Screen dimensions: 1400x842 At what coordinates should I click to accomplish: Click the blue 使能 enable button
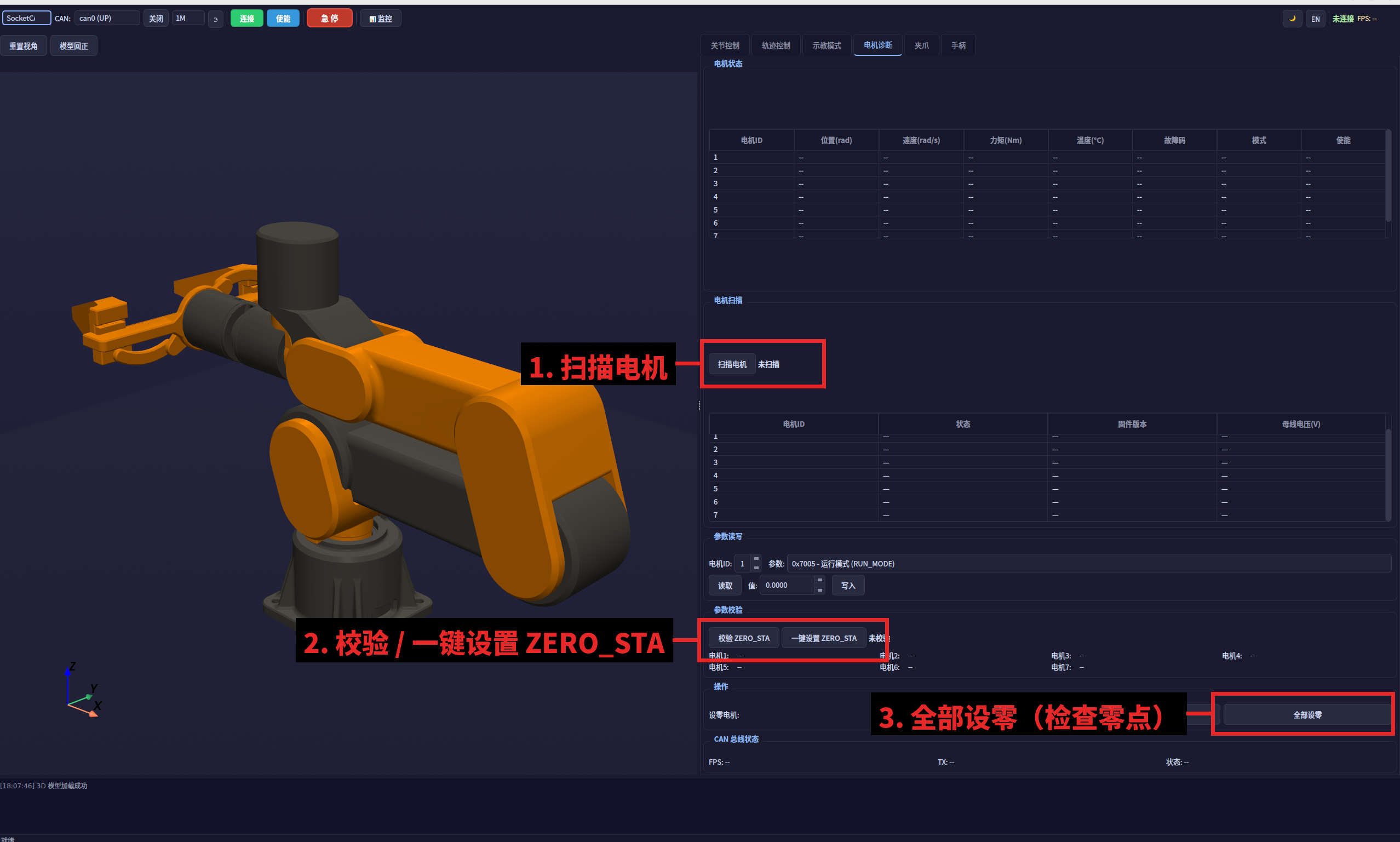pyautogui.click(x=283, y=19)
